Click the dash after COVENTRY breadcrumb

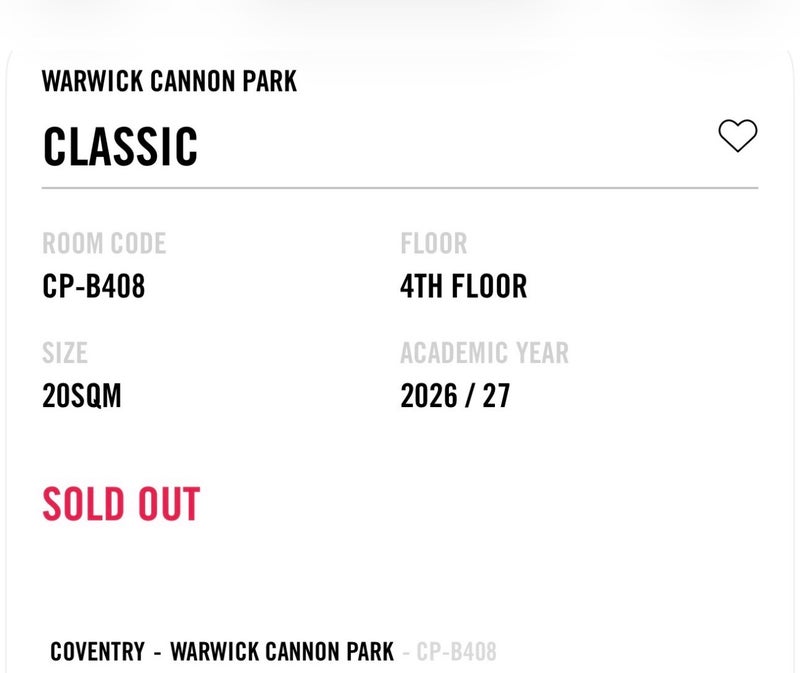pos(158,652)
